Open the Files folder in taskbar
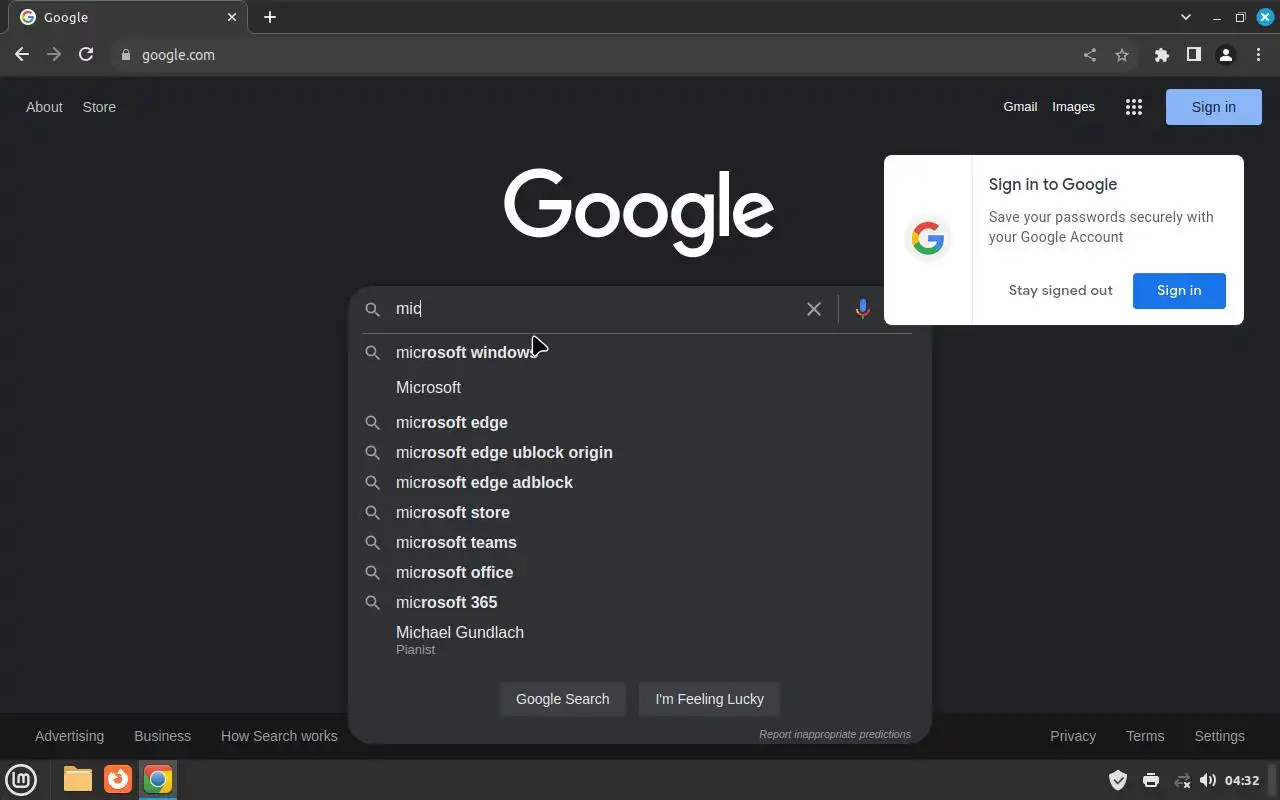The width and height of the screenshot is (1280, 800). [x=78, y=779]
